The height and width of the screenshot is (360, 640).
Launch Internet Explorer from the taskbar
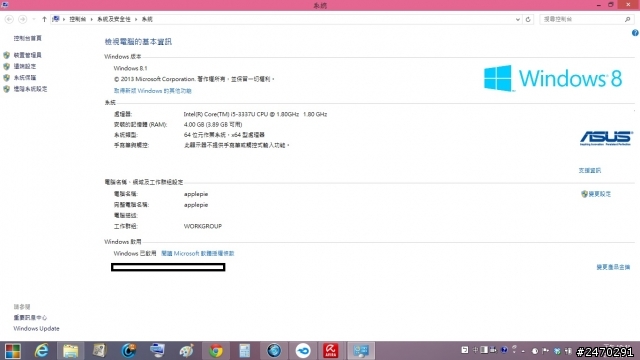tap(41, 351)
